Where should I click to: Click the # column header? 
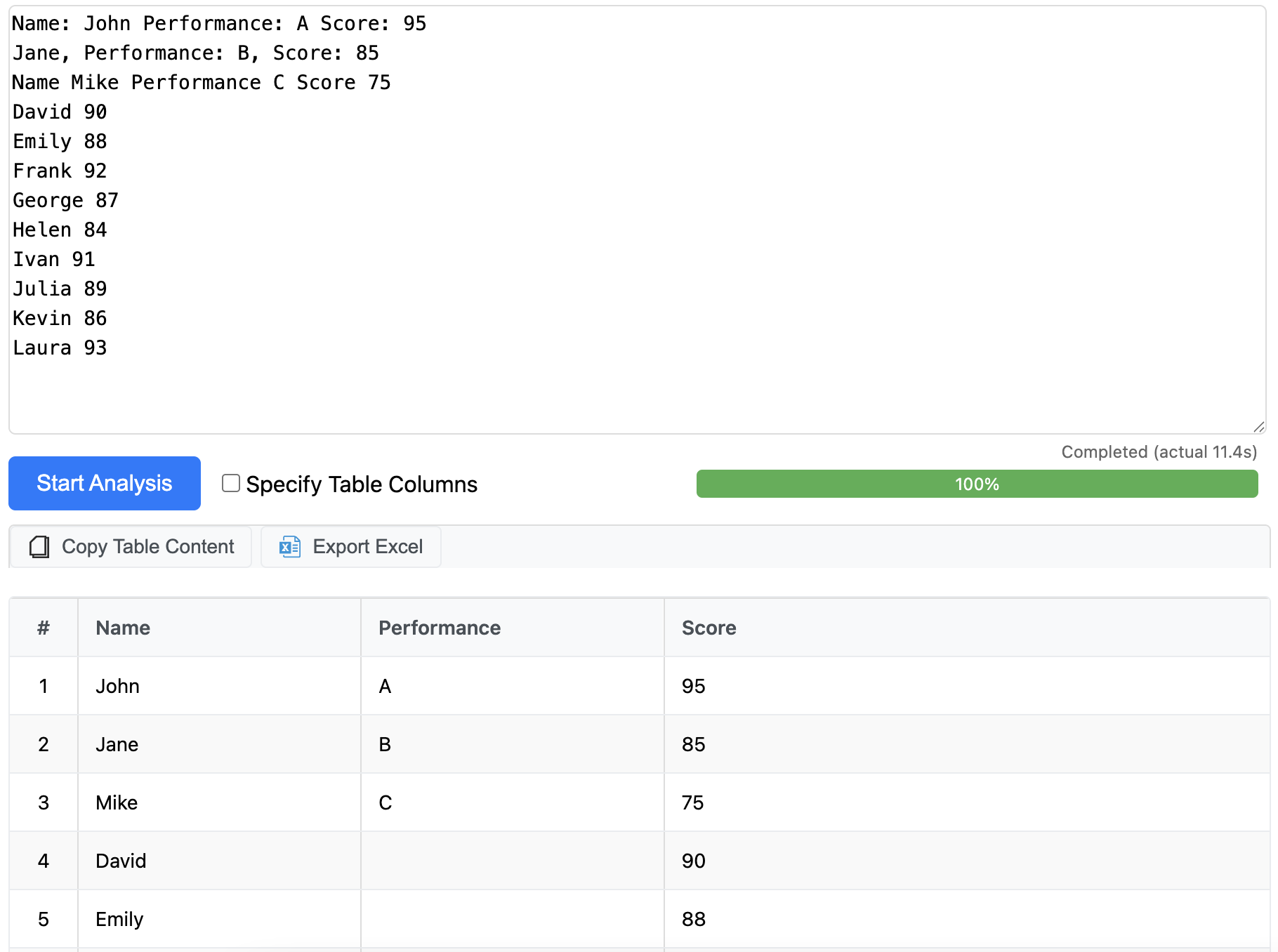[x=44, y=628]
